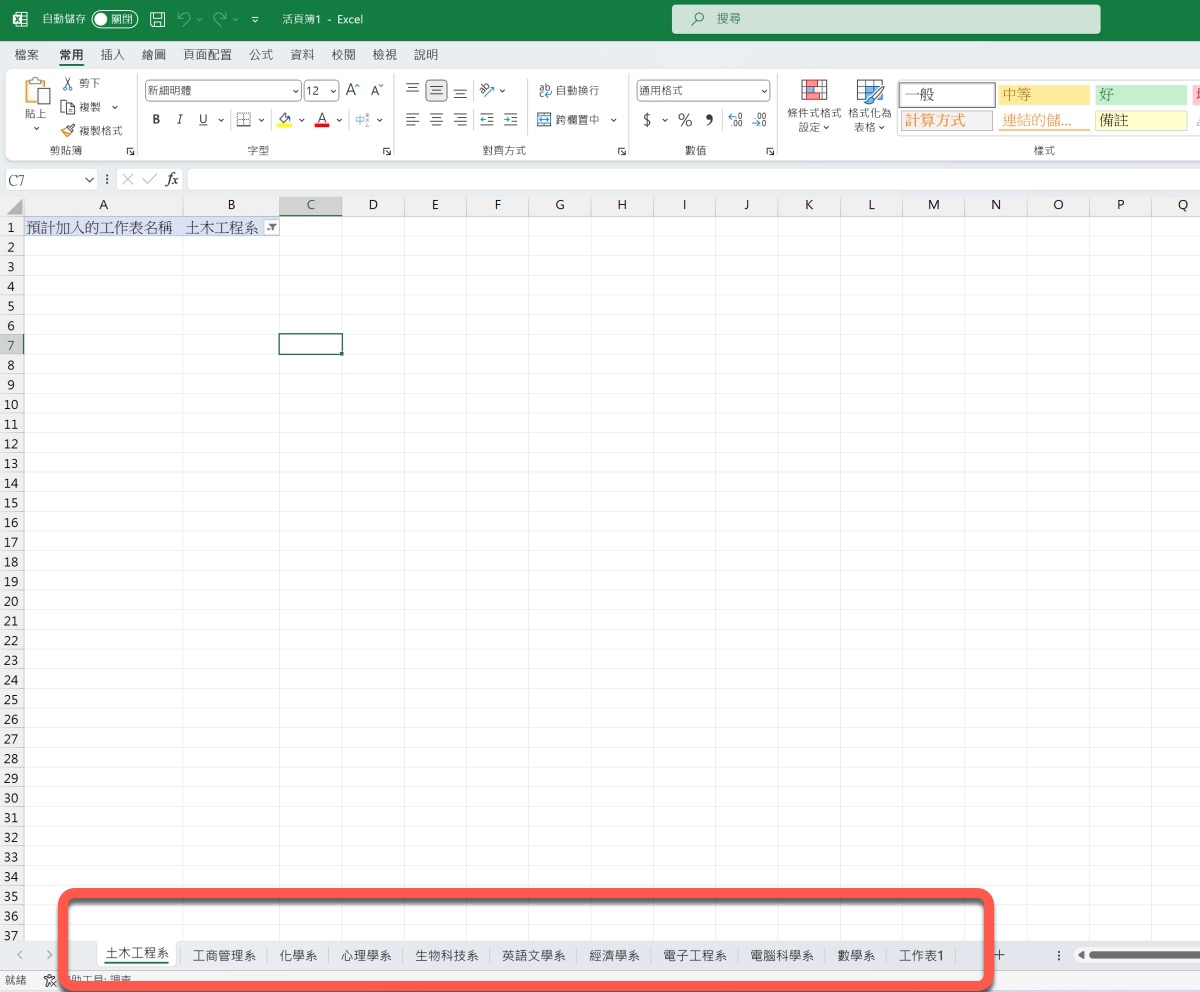The image size is (1200, 992).
Task: Click the increase indent icon
Action: click(x=510, y=120)
